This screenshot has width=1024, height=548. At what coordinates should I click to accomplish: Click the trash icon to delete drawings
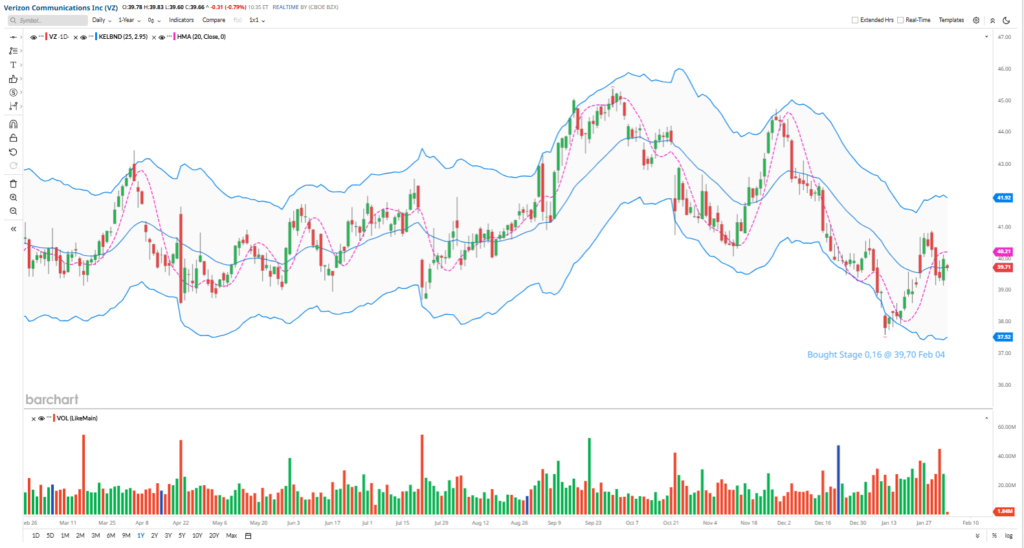point(13,183)
